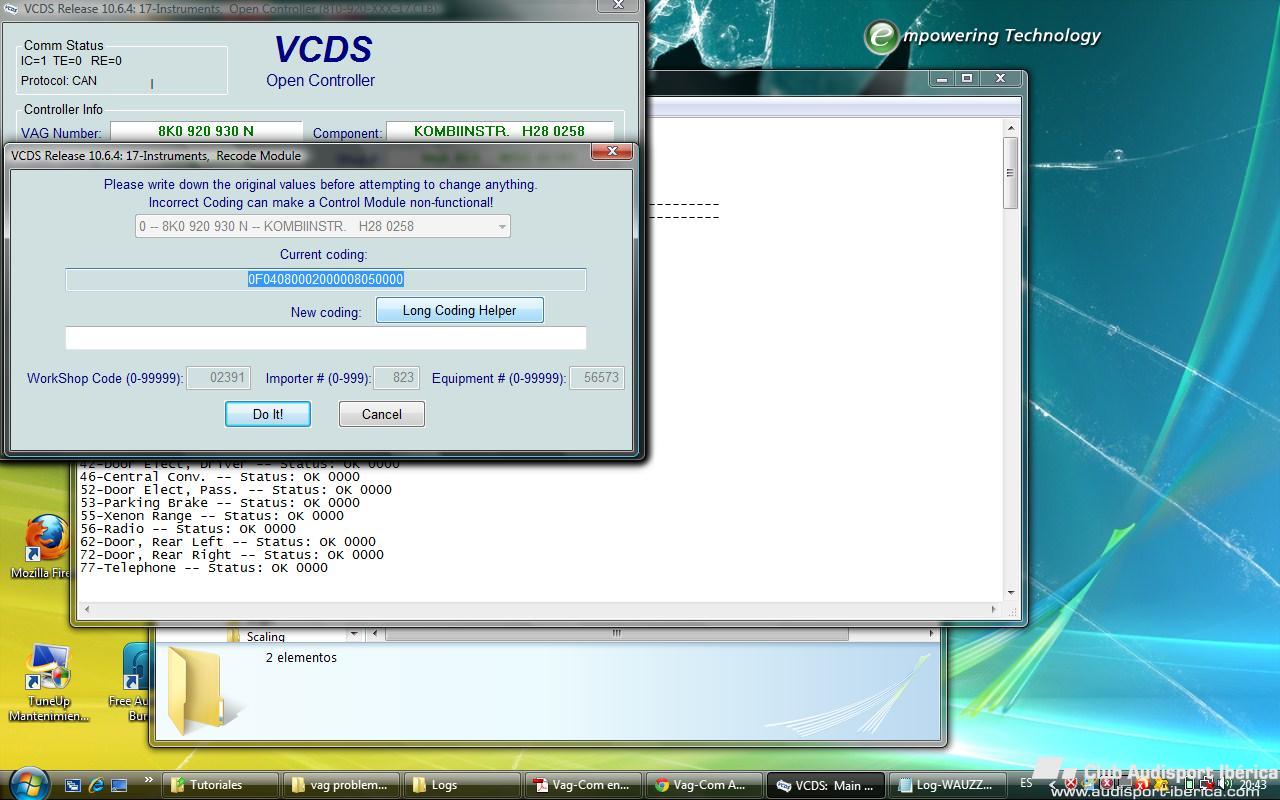1280x800 pixels.
Task: Switch to VCDS Main taskbar button
Action: (826, 785)
